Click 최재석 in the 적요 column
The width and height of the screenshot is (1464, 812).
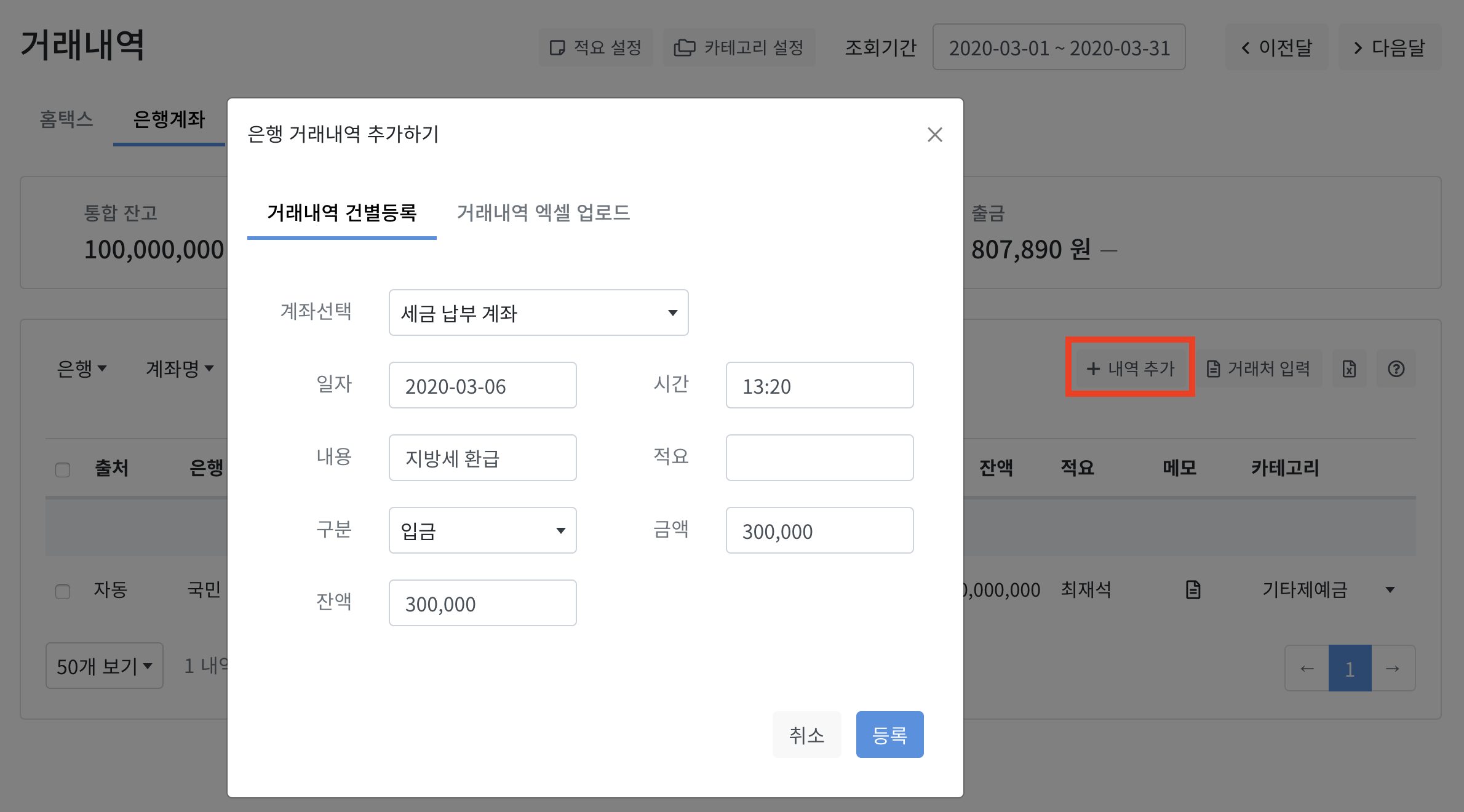(x=1086, y=590)
